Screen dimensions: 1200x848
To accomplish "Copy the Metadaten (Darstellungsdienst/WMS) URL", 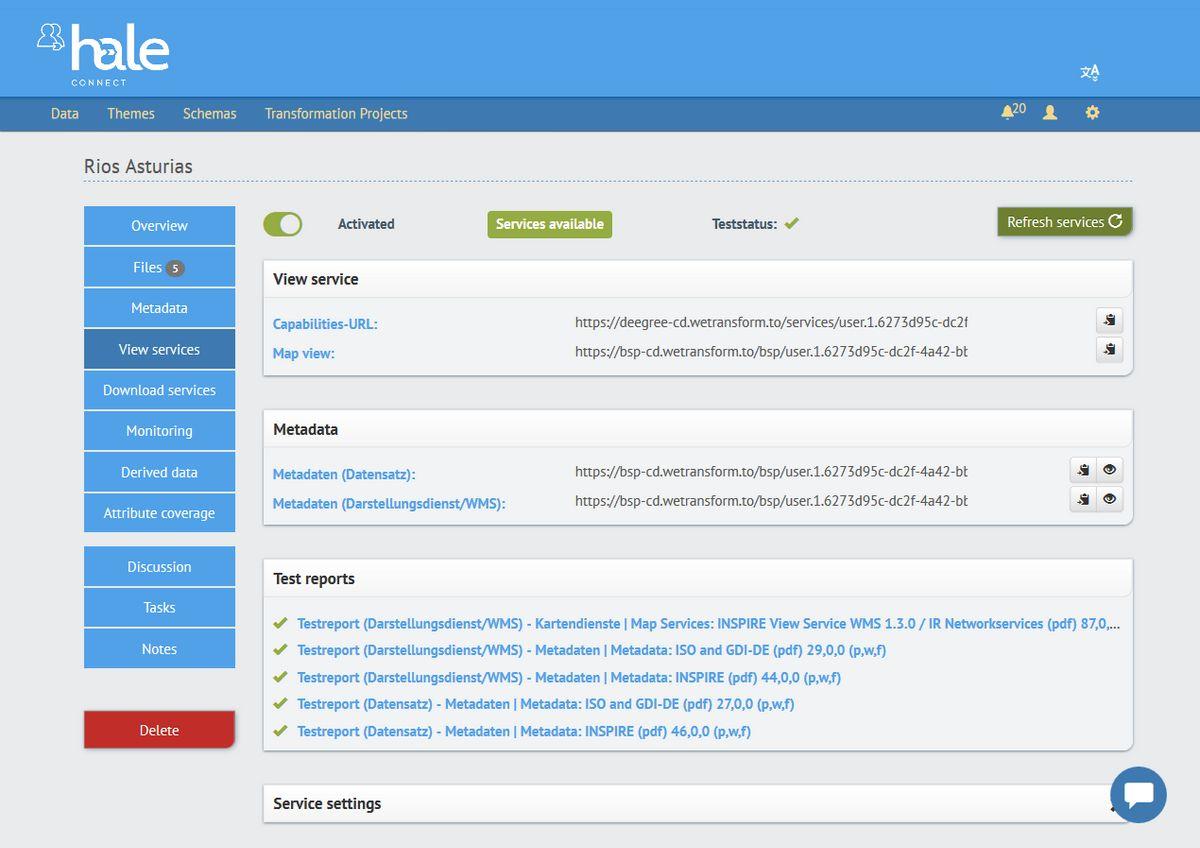I will (1083, 499).
